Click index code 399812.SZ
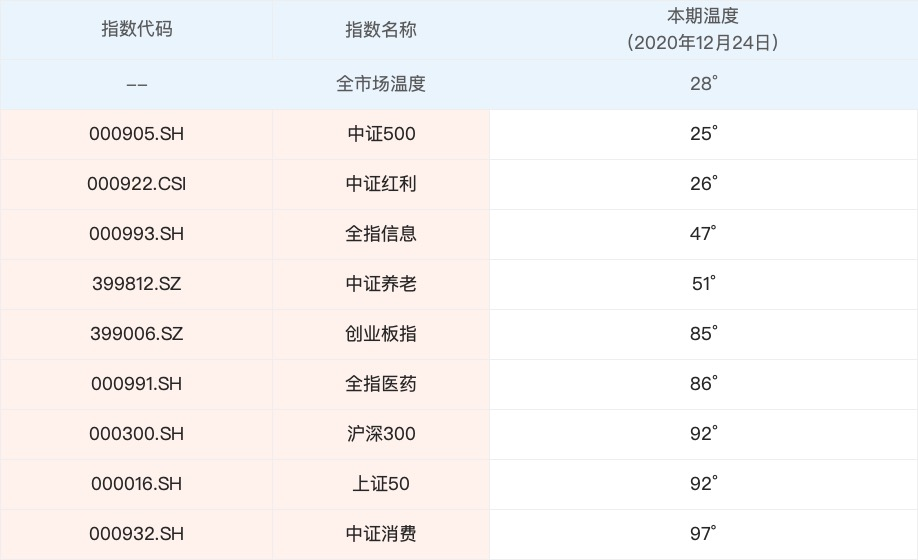Viewport: 918px width, 560px height. pyautogui.click(x=137, y=284)
